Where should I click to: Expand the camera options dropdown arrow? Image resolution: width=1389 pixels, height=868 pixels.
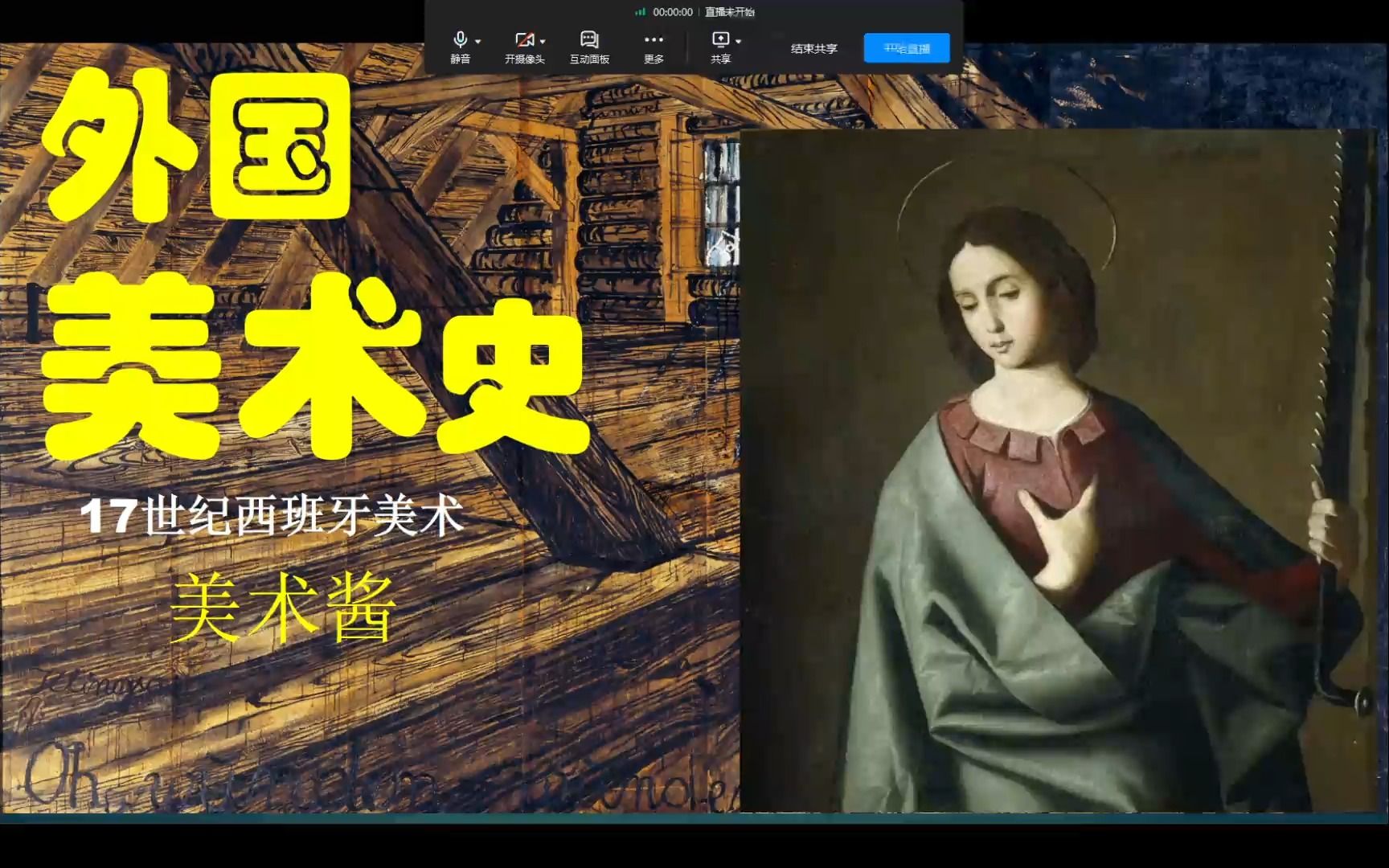coord(543,41)
